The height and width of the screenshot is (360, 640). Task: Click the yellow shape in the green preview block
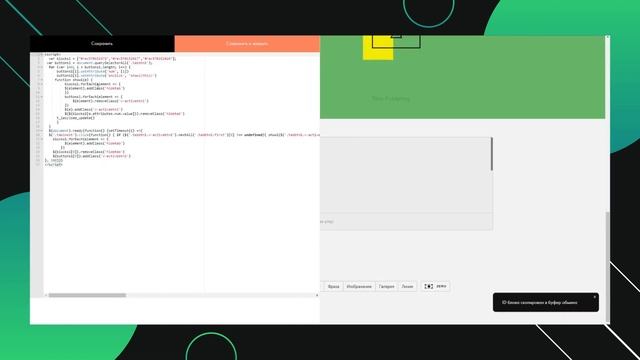(x=378, y=48)
